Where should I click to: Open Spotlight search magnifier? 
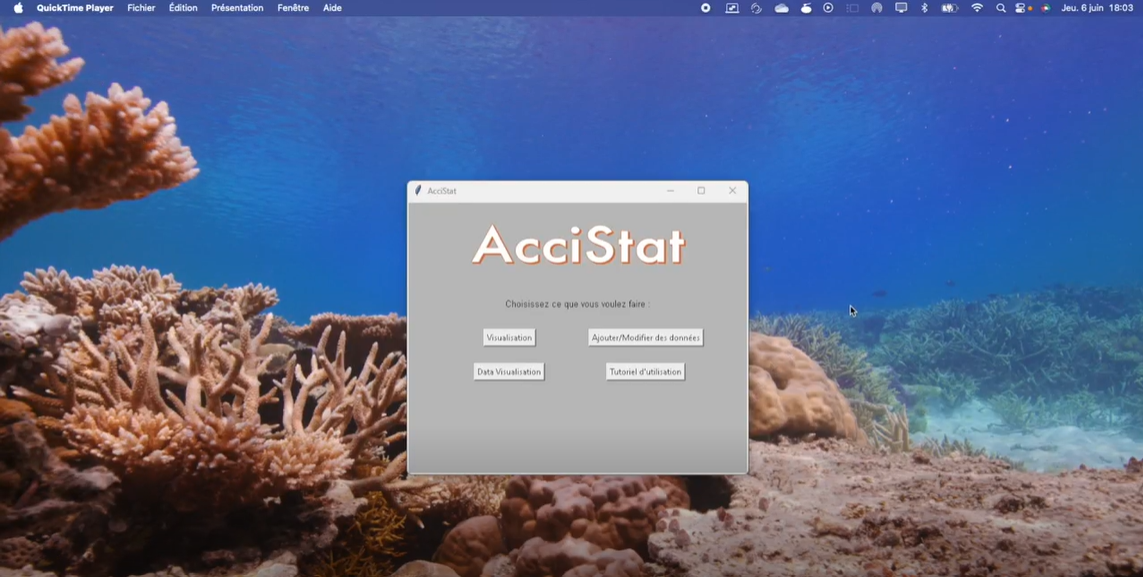click(x=1000, y=8)
